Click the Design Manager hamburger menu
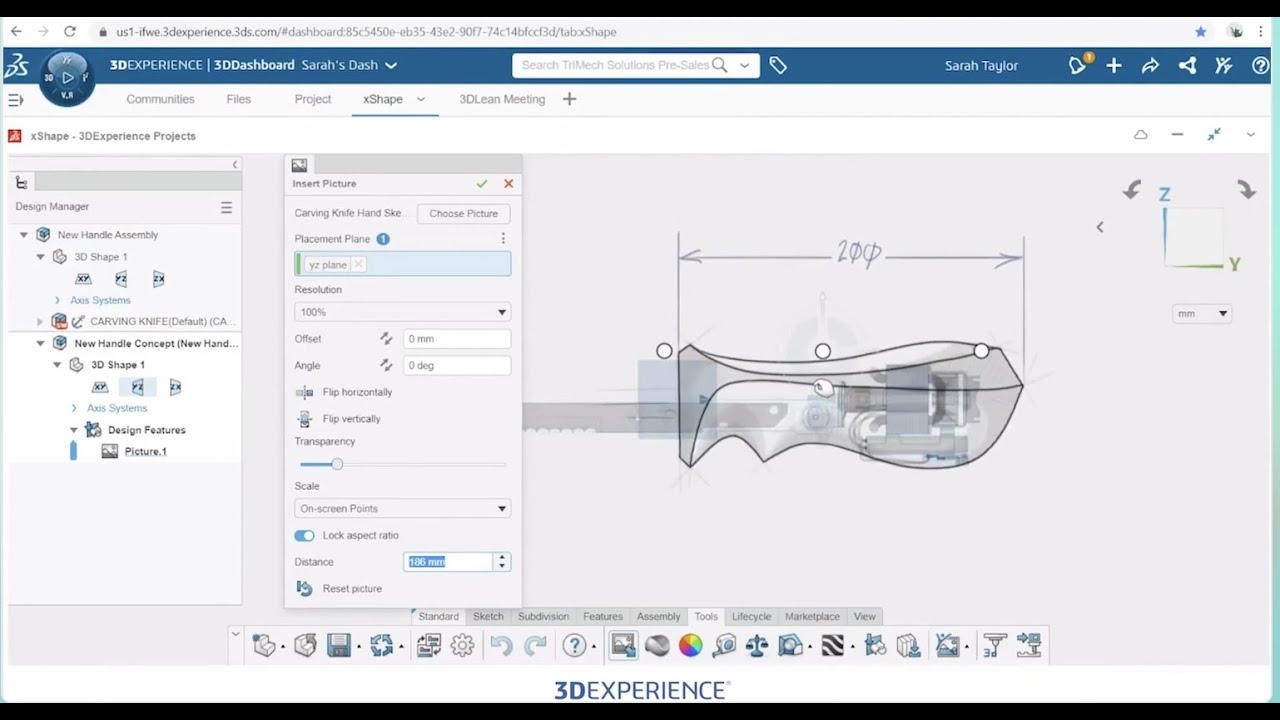1280x720 pixels. 226,207
